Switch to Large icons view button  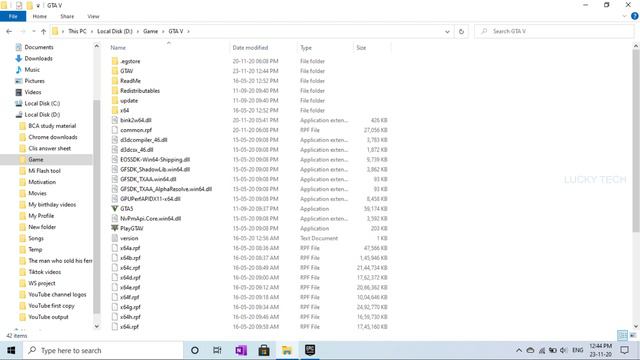click(633, 336)
